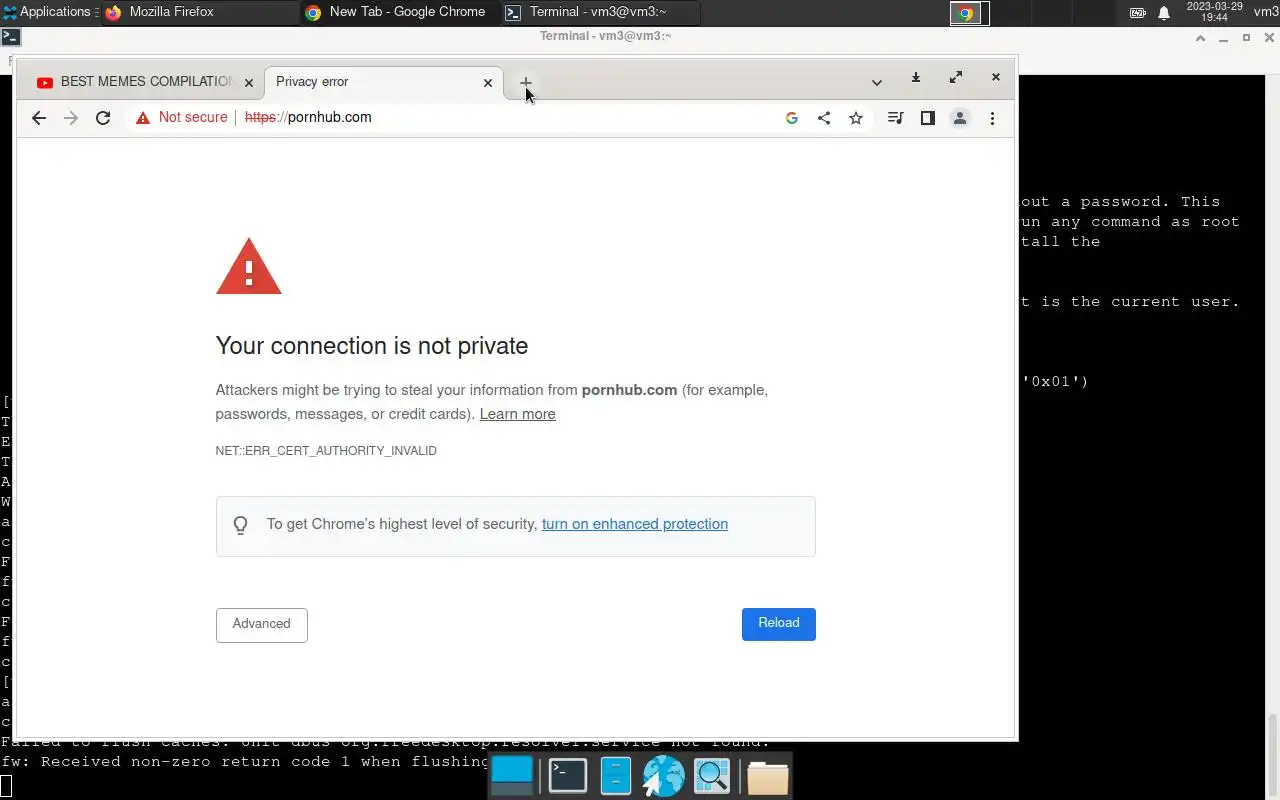Image resolution: width=1280 pixels, height=800 pixels.
Task: Expand the tab search chevron
Action: [877, 83]
